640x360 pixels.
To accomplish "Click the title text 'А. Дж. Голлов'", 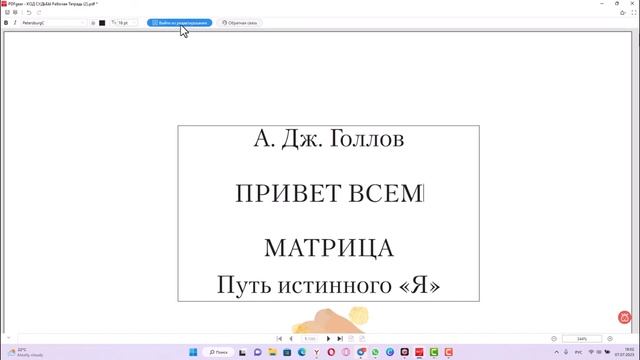I will click(x=329, y=139).
